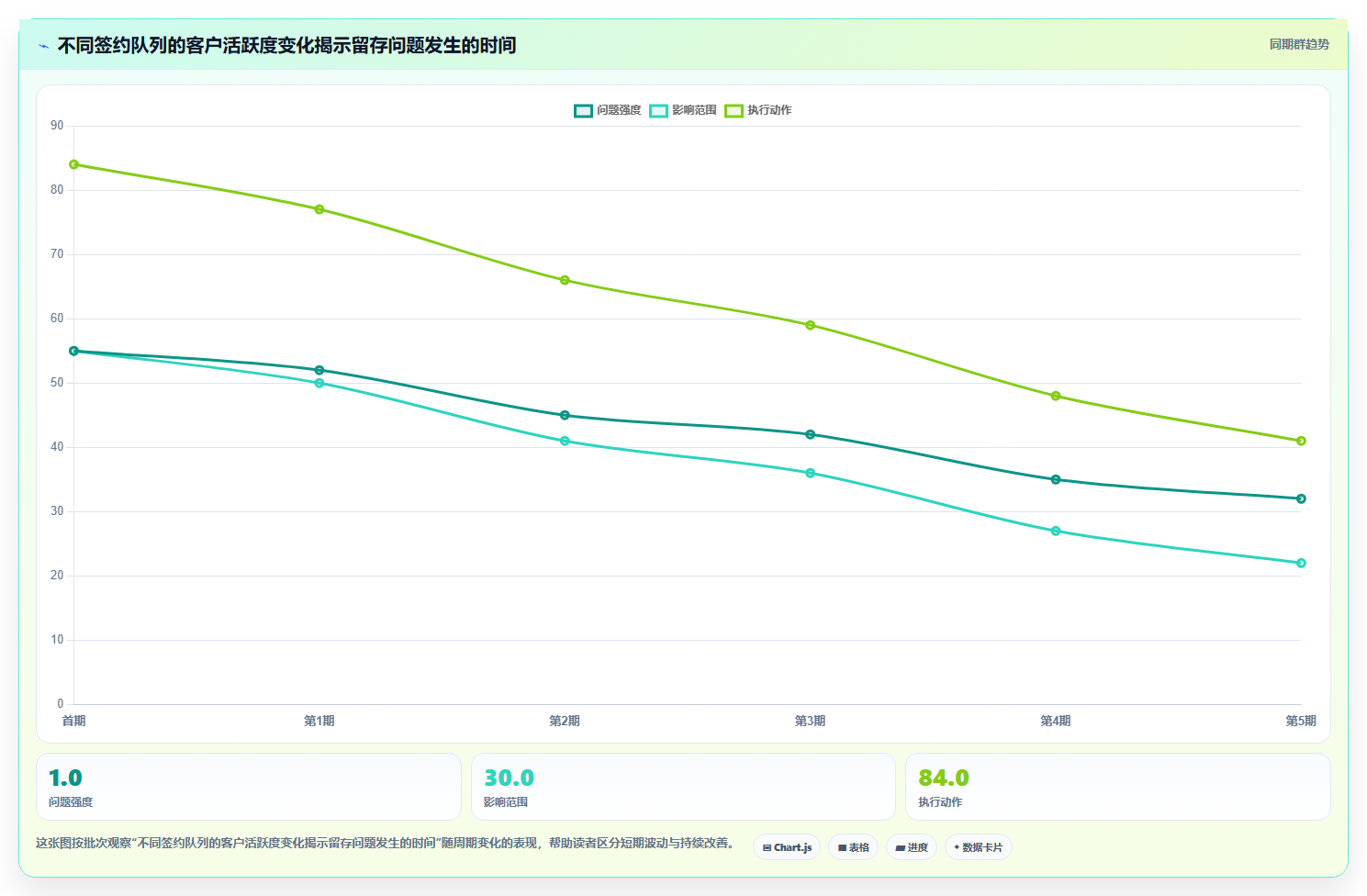Click the 第2期 x-axis label

pos(565,721)
